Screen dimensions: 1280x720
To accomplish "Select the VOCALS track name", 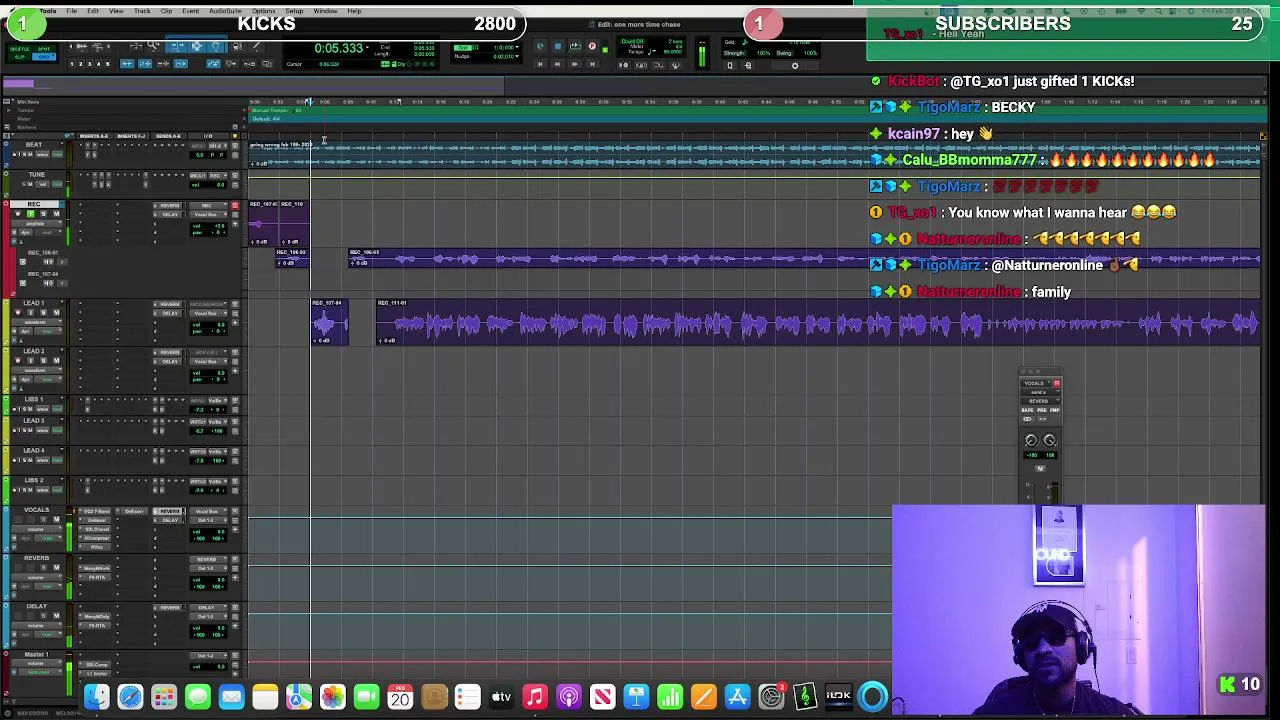I will pyautogui.click(x=36, y=510).
